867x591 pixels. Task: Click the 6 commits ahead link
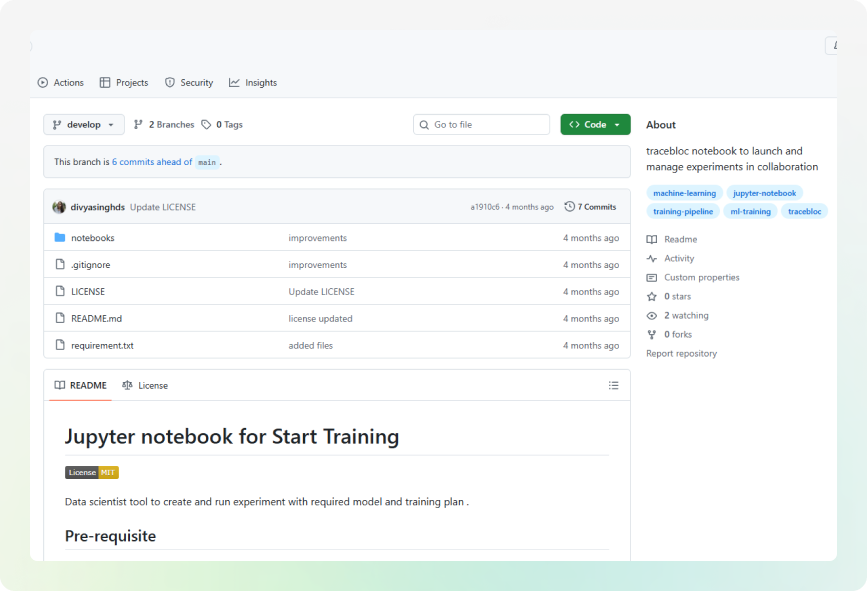152,162
